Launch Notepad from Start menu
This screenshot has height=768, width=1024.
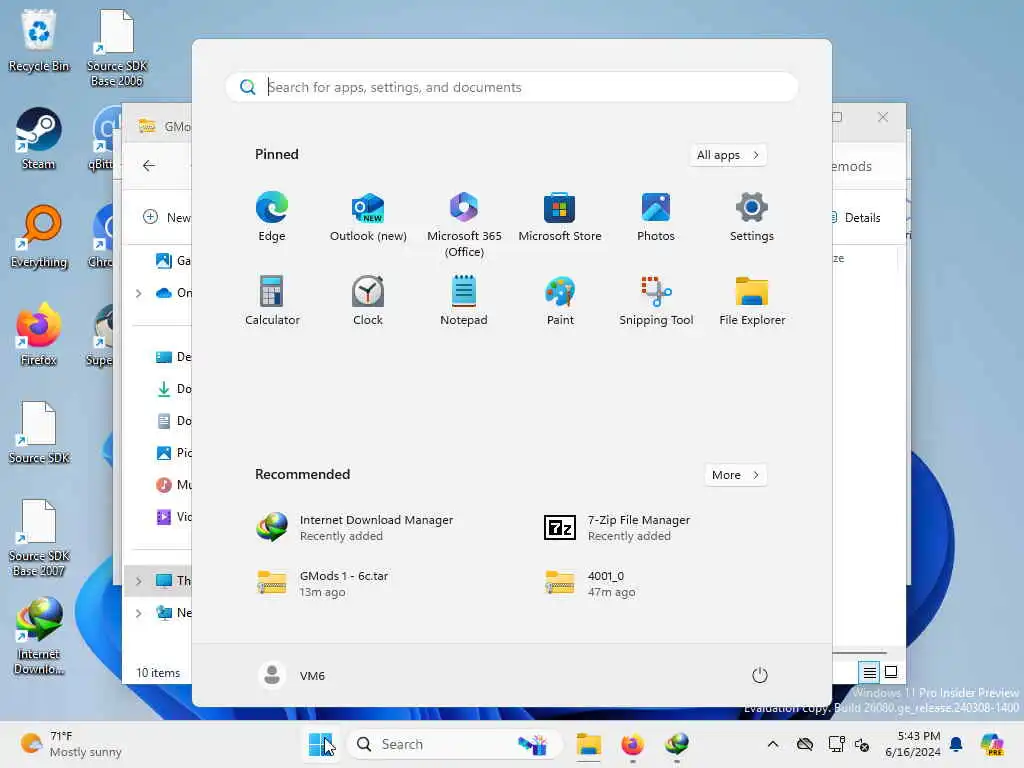coord(464,300)
